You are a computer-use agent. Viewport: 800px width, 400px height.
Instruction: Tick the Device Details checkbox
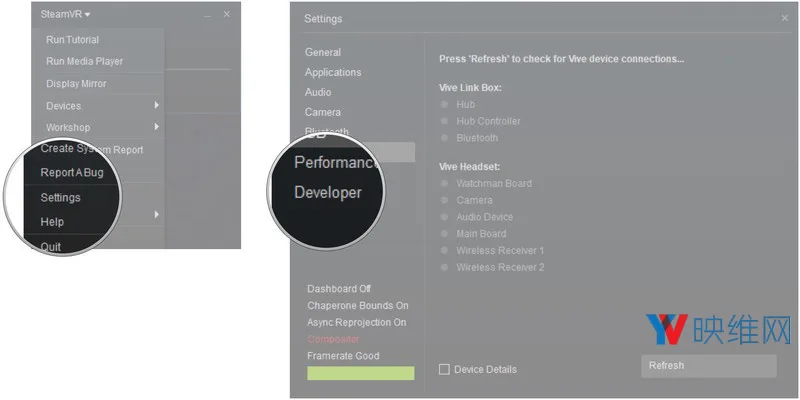[444, 369]
